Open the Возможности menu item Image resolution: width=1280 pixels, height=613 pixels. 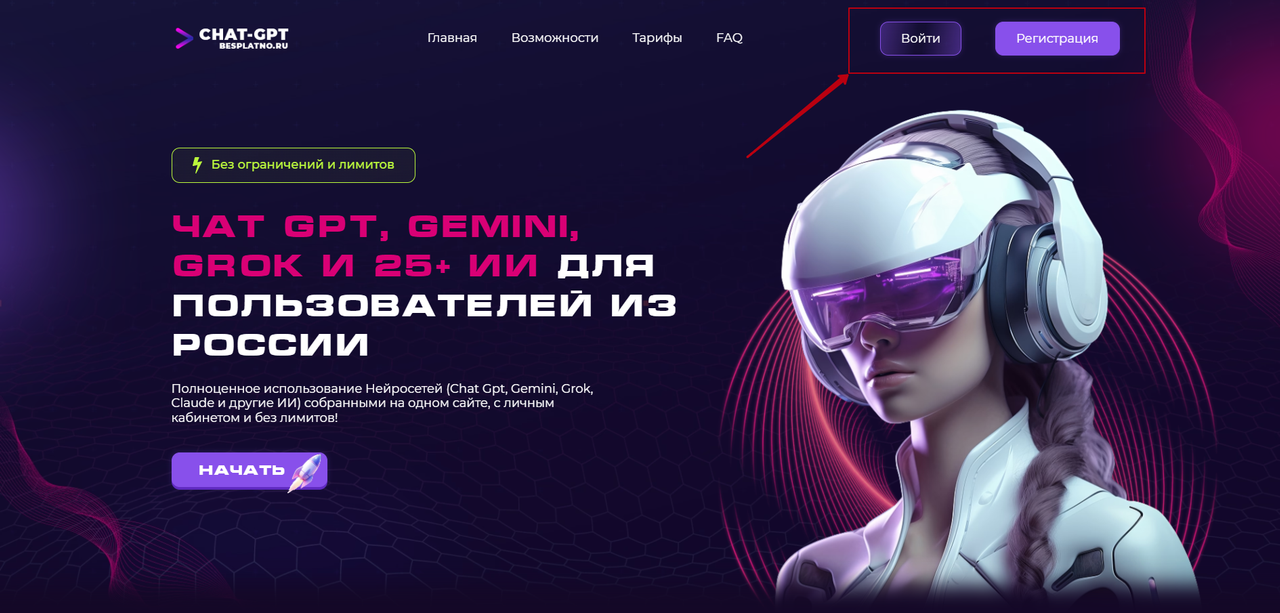(555, 38)
